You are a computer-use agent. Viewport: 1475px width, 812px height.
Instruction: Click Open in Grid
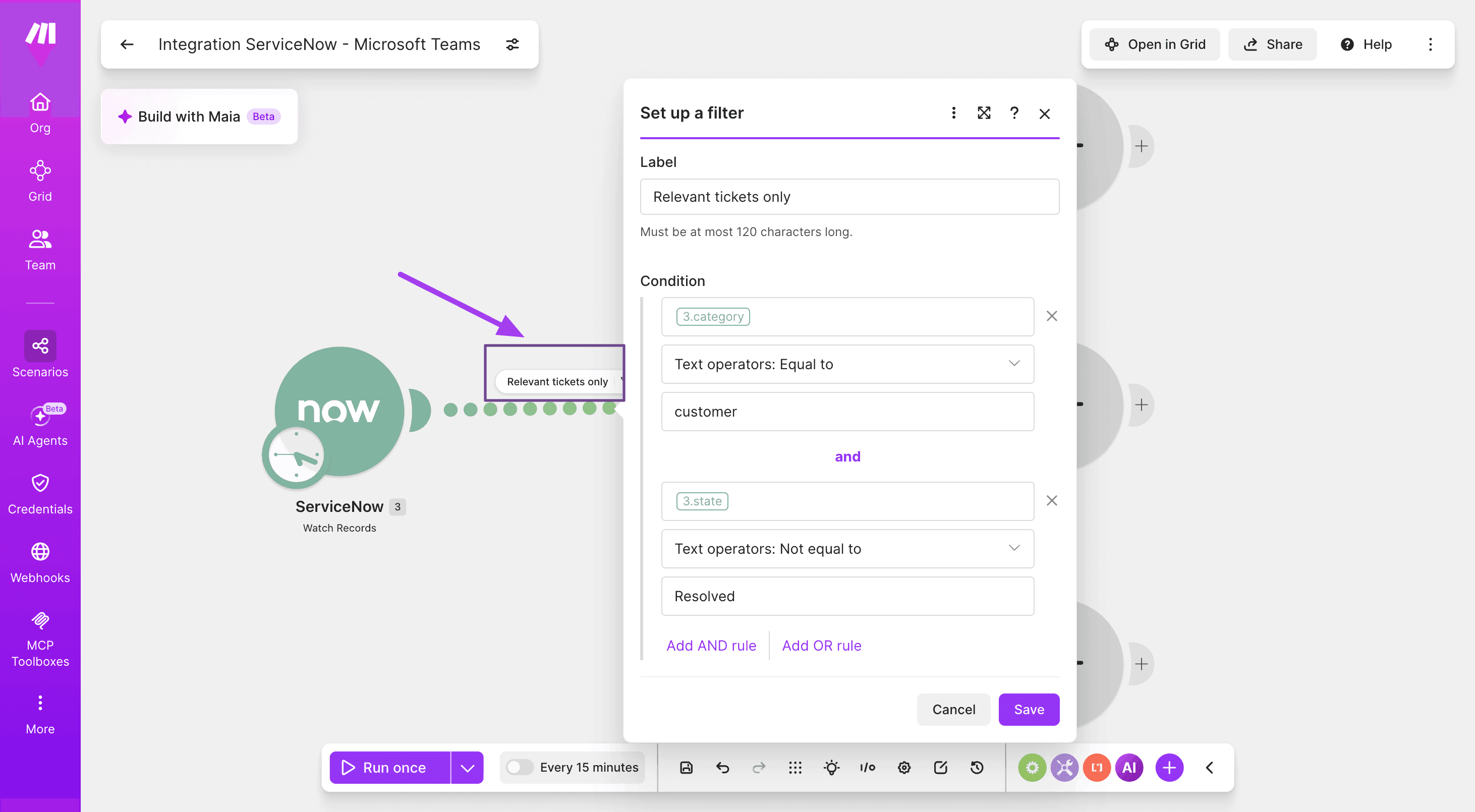tap(1155, 44)
